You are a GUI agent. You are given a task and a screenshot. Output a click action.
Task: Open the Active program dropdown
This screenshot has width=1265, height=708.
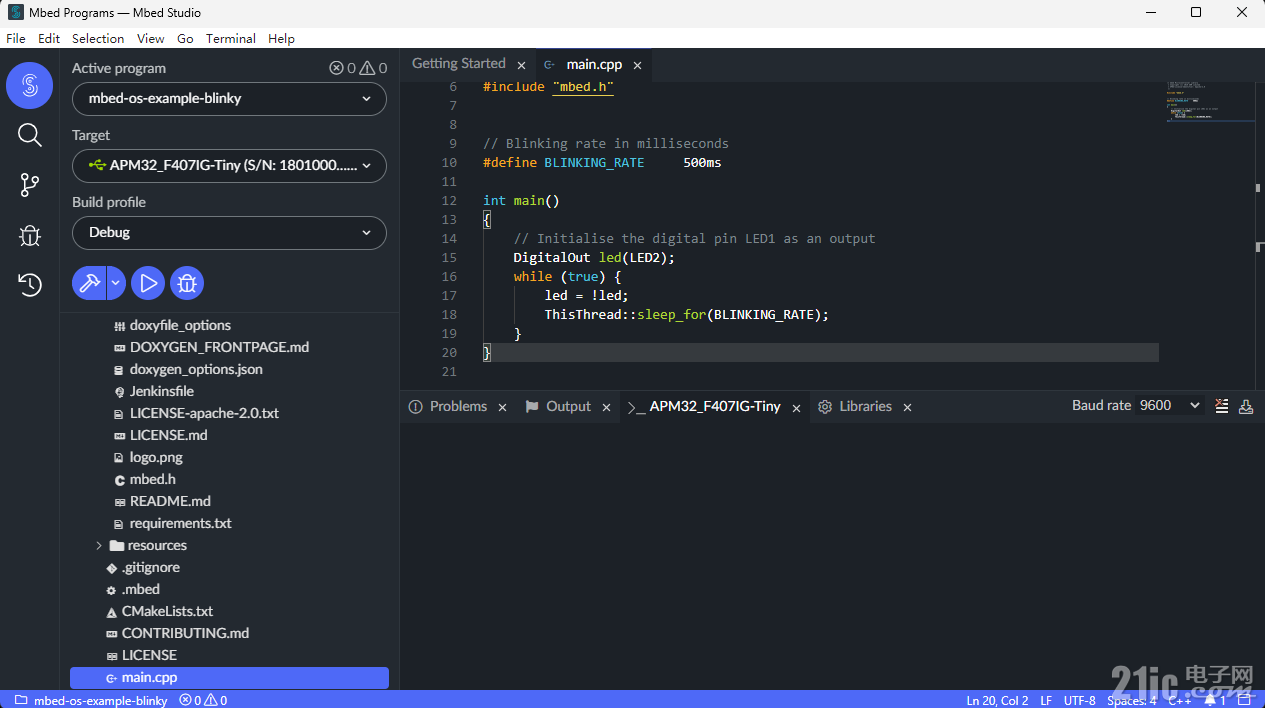click(x=229, y=99)
